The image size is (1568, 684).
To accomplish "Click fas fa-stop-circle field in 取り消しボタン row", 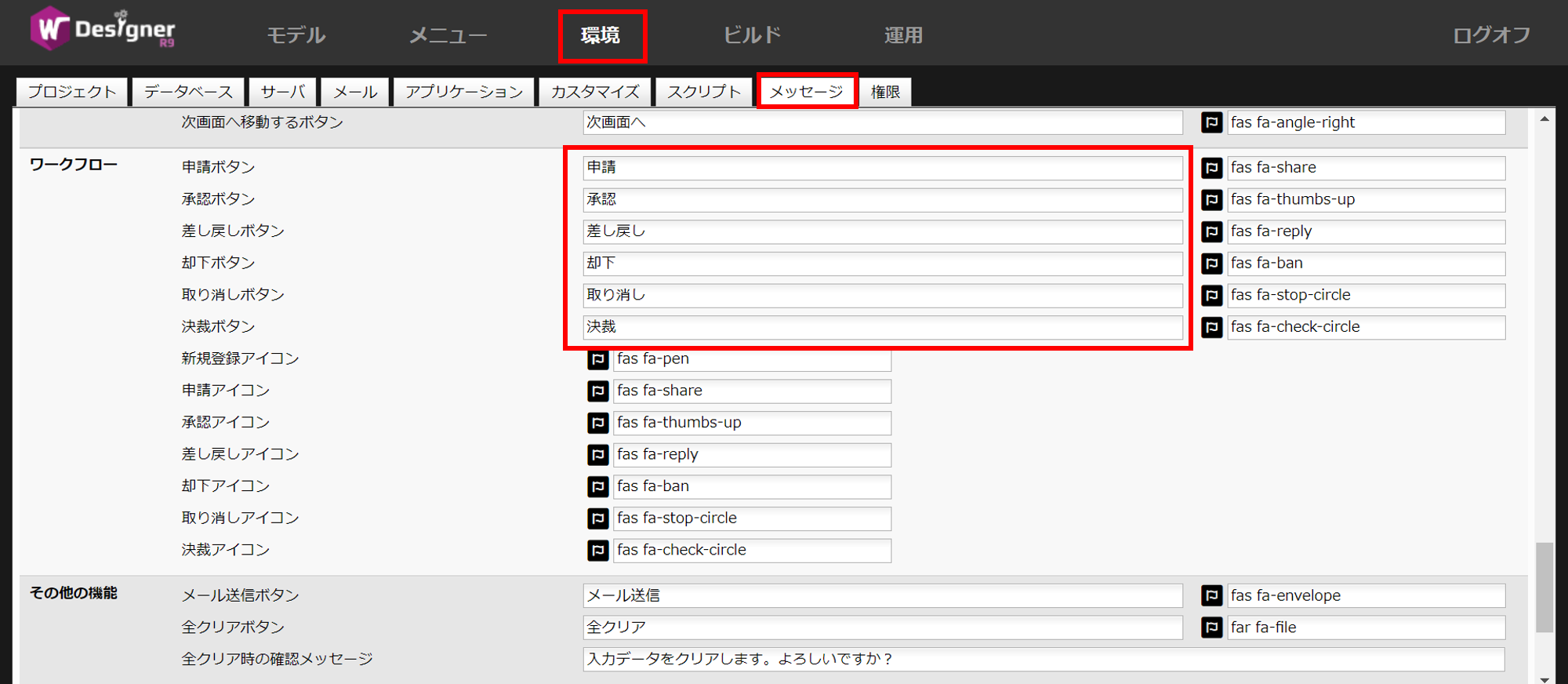I will (1366, 296).
